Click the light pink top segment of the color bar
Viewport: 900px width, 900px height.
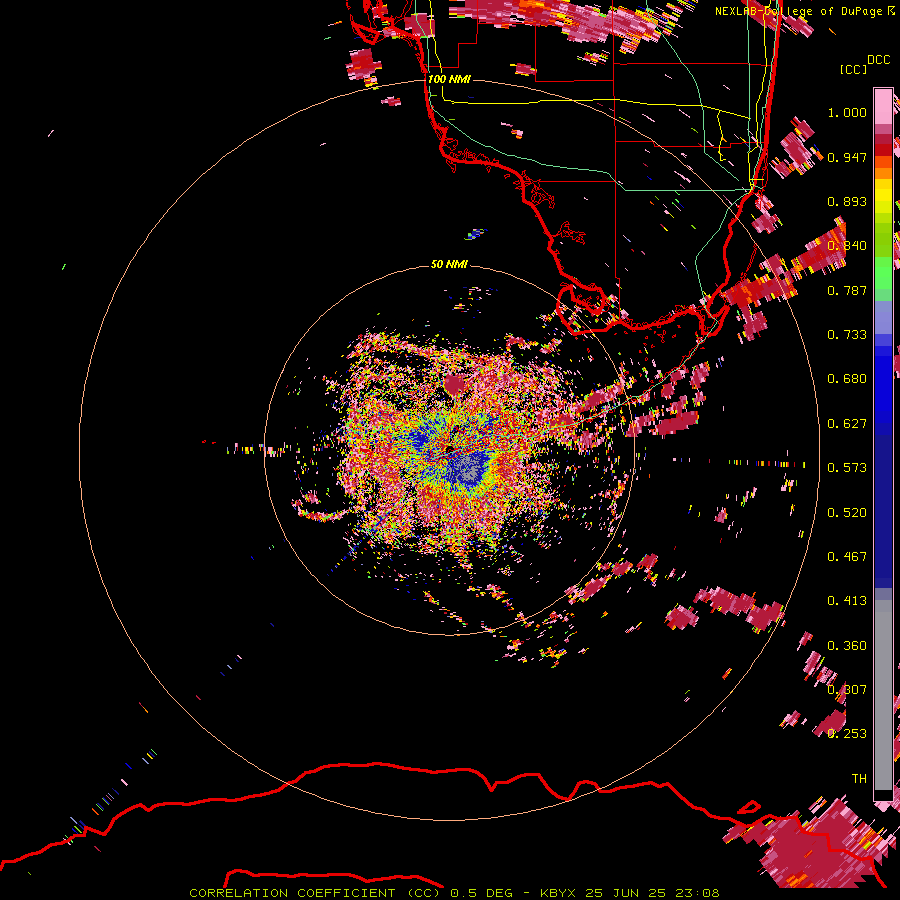pyautogui.click(x=883, y=106)
